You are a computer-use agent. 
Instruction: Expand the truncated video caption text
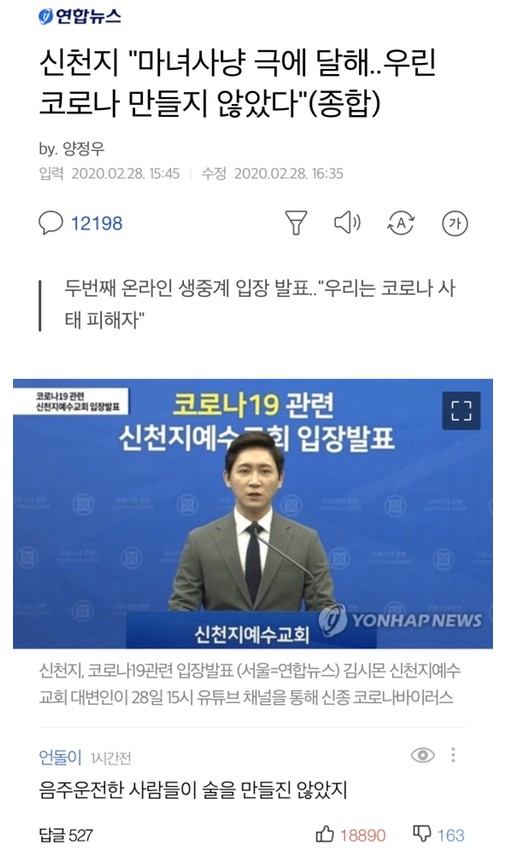pos(250,684)
